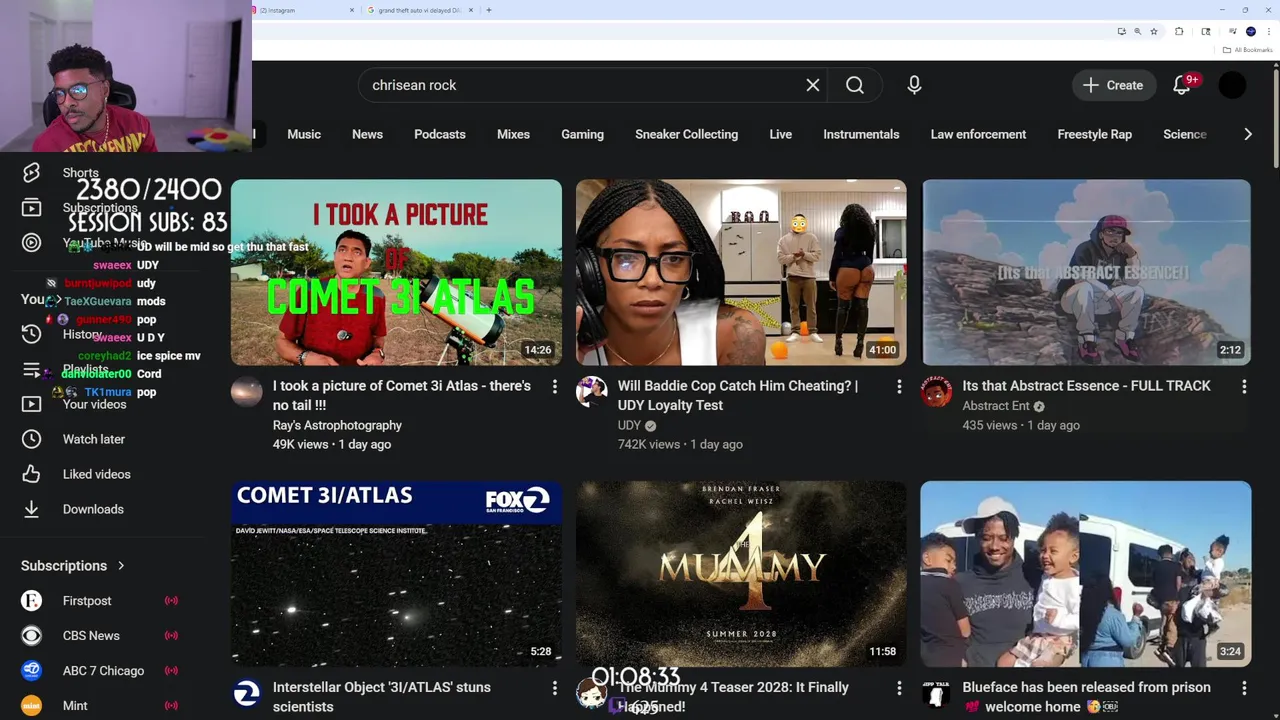Select the Science filter chip
1280x720 pixels.
[1185, 134]
